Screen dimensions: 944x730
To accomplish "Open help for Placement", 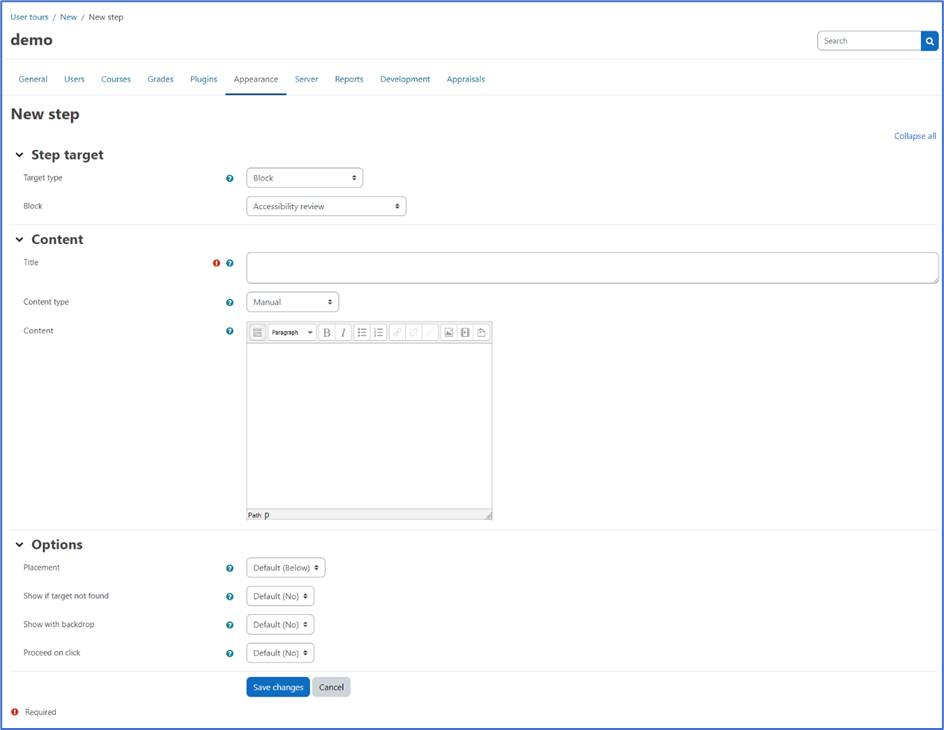I will 229,568.
